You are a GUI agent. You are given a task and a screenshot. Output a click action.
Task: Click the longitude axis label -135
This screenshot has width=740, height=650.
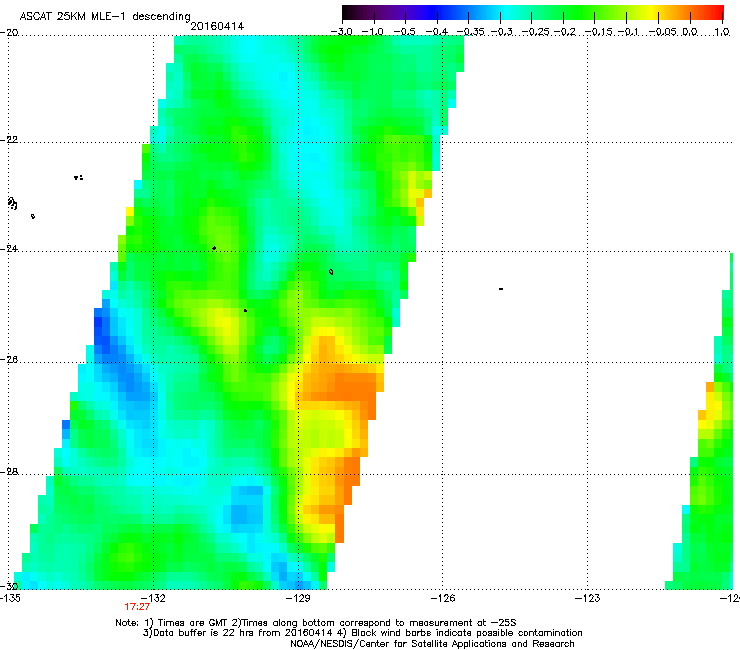10,598
